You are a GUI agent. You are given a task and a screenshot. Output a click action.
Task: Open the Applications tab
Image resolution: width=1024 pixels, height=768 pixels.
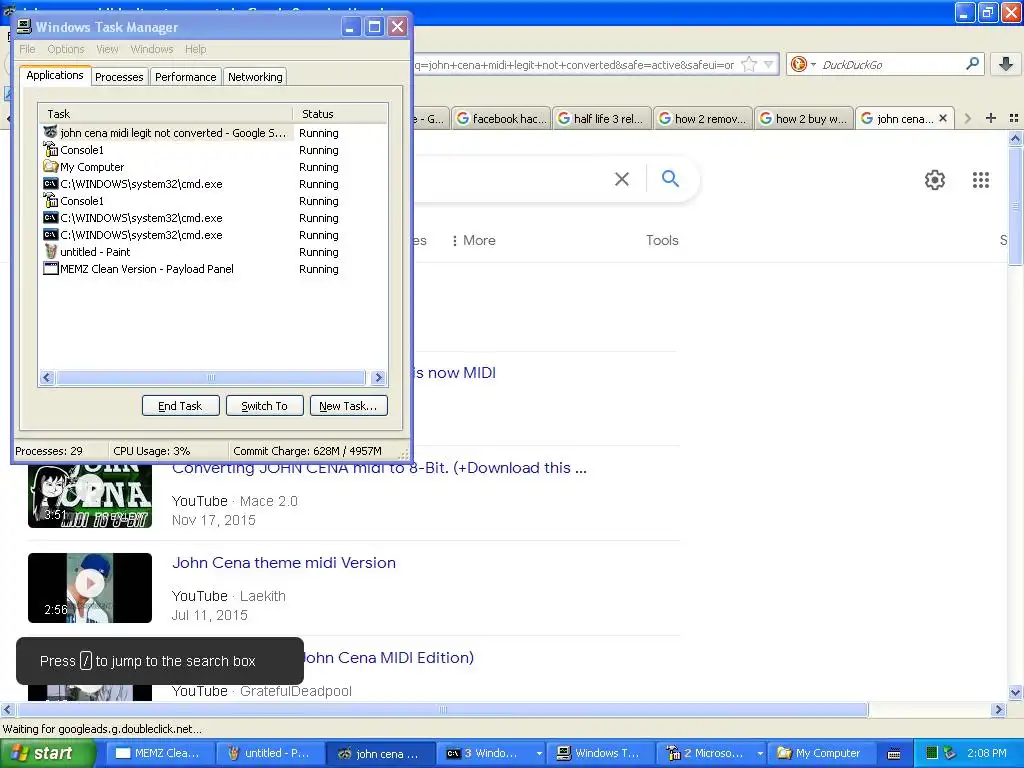coord(55,76)
